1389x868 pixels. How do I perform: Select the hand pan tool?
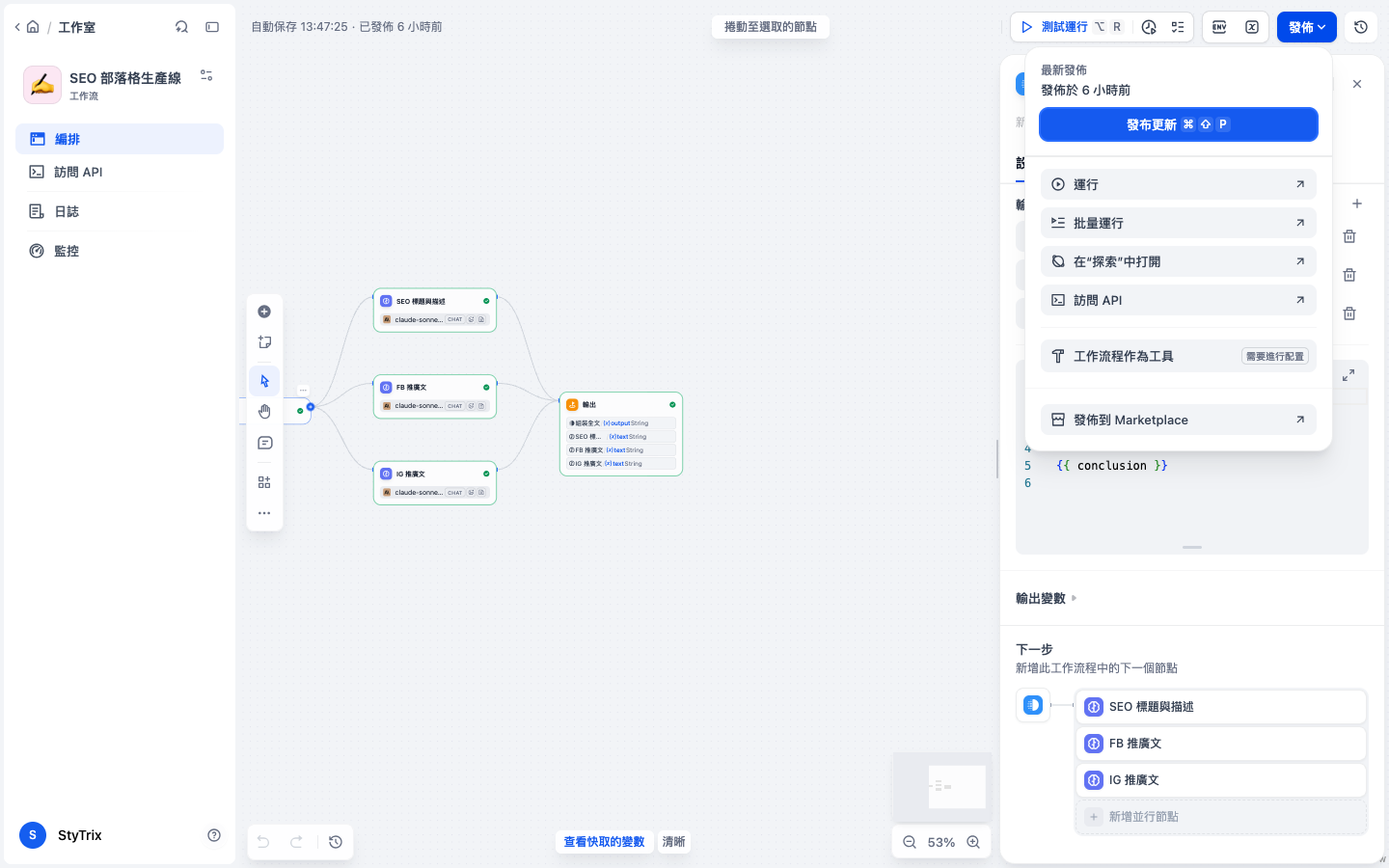pyautogui.click(x=264, y=412)
